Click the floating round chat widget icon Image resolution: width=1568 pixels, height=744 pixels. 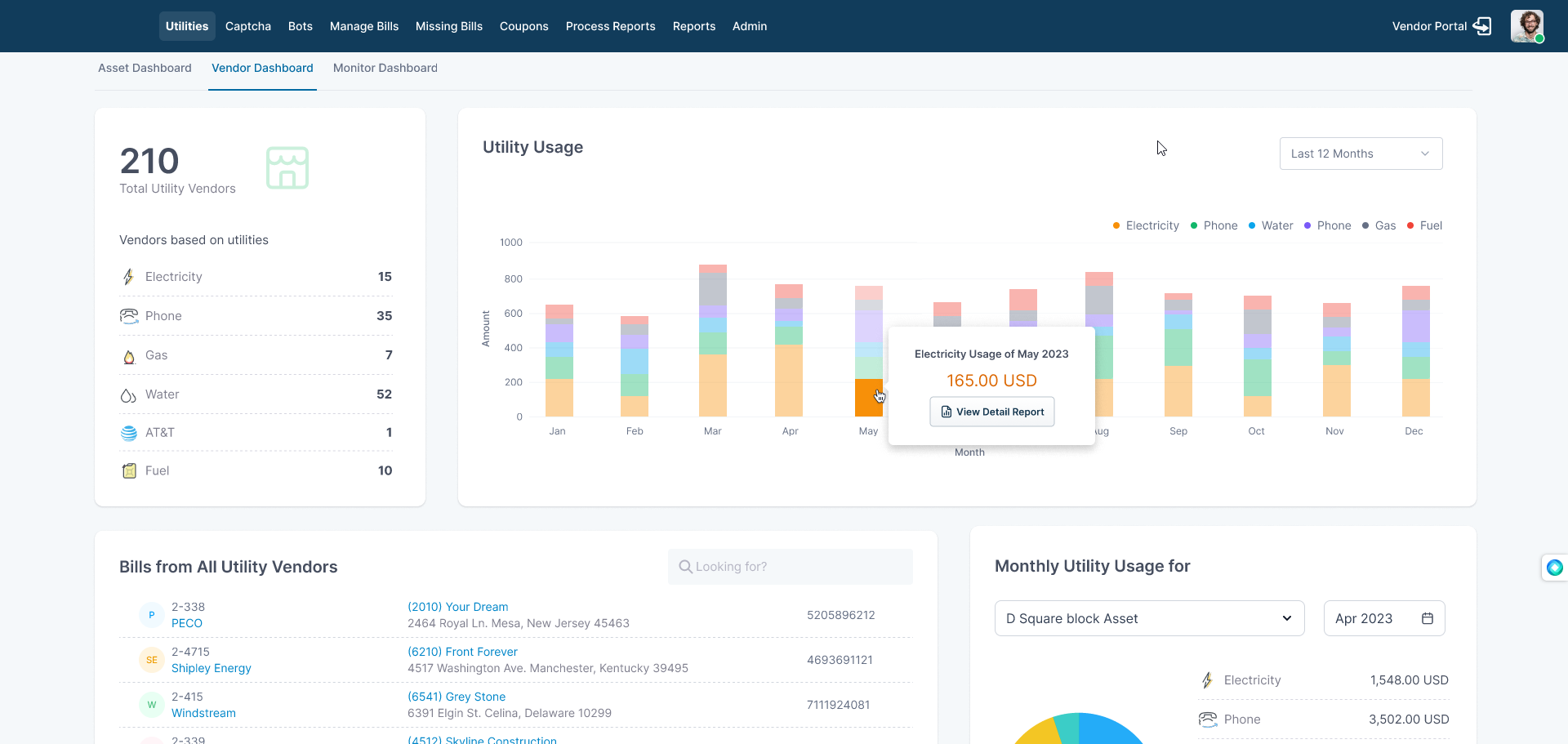click(1555, 568)
